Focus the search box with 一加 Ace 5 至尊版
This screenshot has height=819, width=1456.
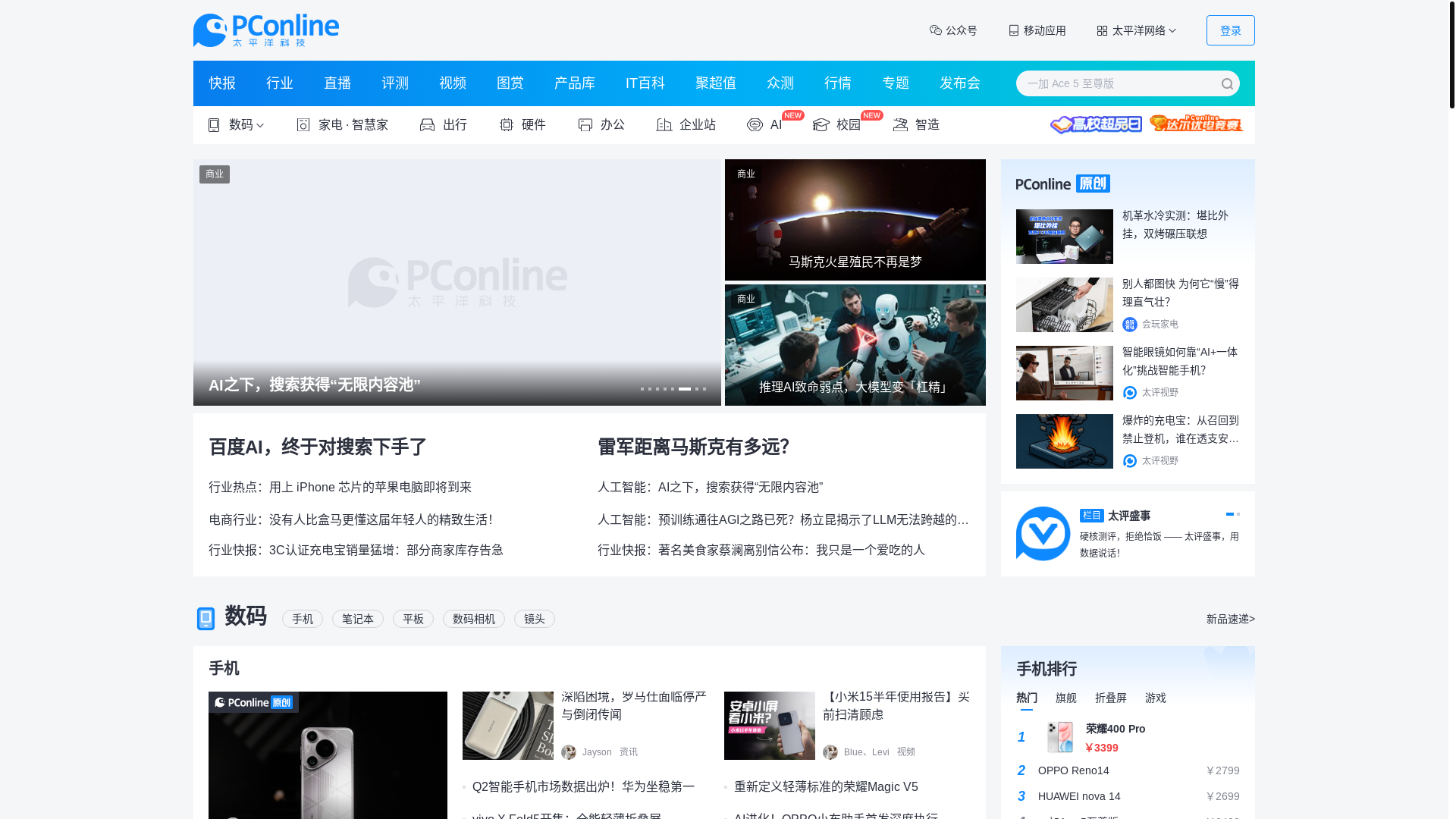click(x=1119, y=83)
